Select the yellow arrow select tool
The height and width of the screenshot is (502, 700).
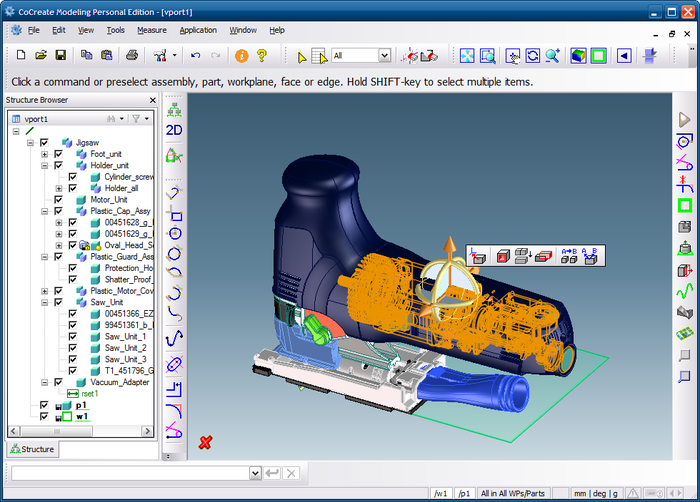click(x=301, y=56)
